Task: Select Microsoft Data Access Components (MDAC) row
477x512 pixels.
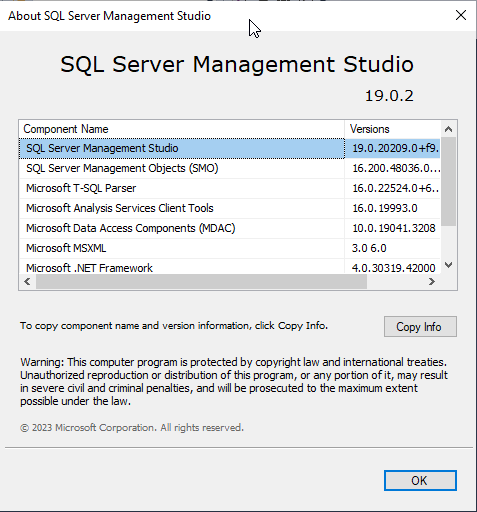Action: point(230,228)
